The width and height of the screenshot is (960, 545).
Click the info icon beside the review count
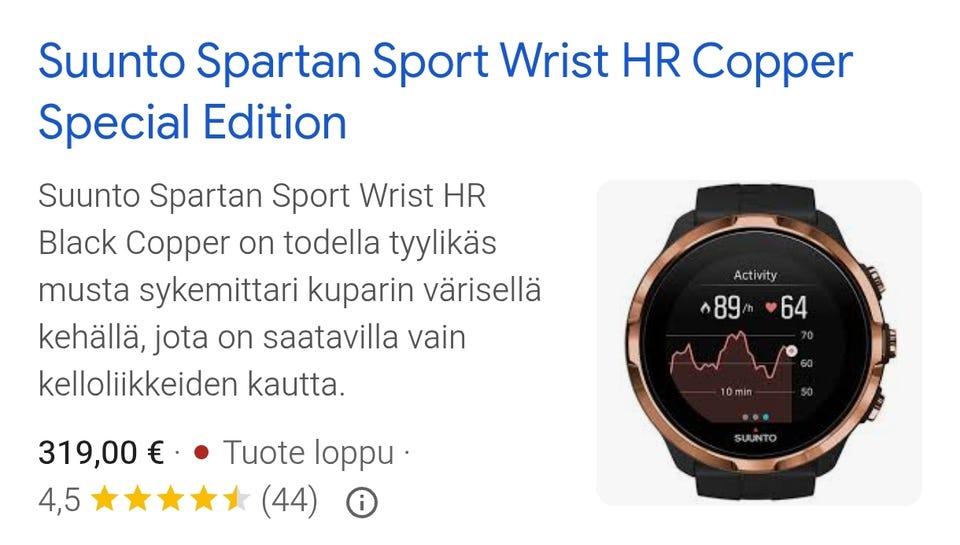tap(361, 503)
